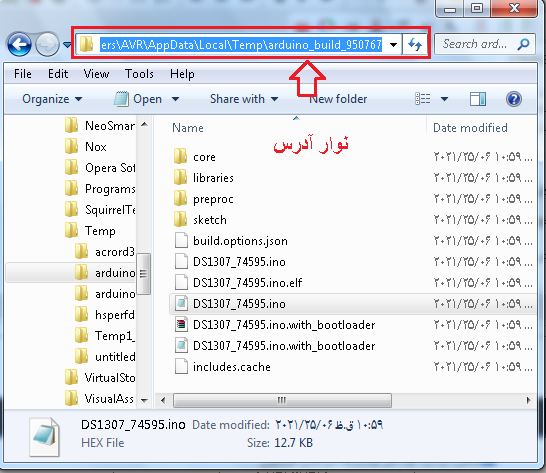
Task: Click the Forward navigation arrow
Action: pyautogui.click(x=47, y=45)
